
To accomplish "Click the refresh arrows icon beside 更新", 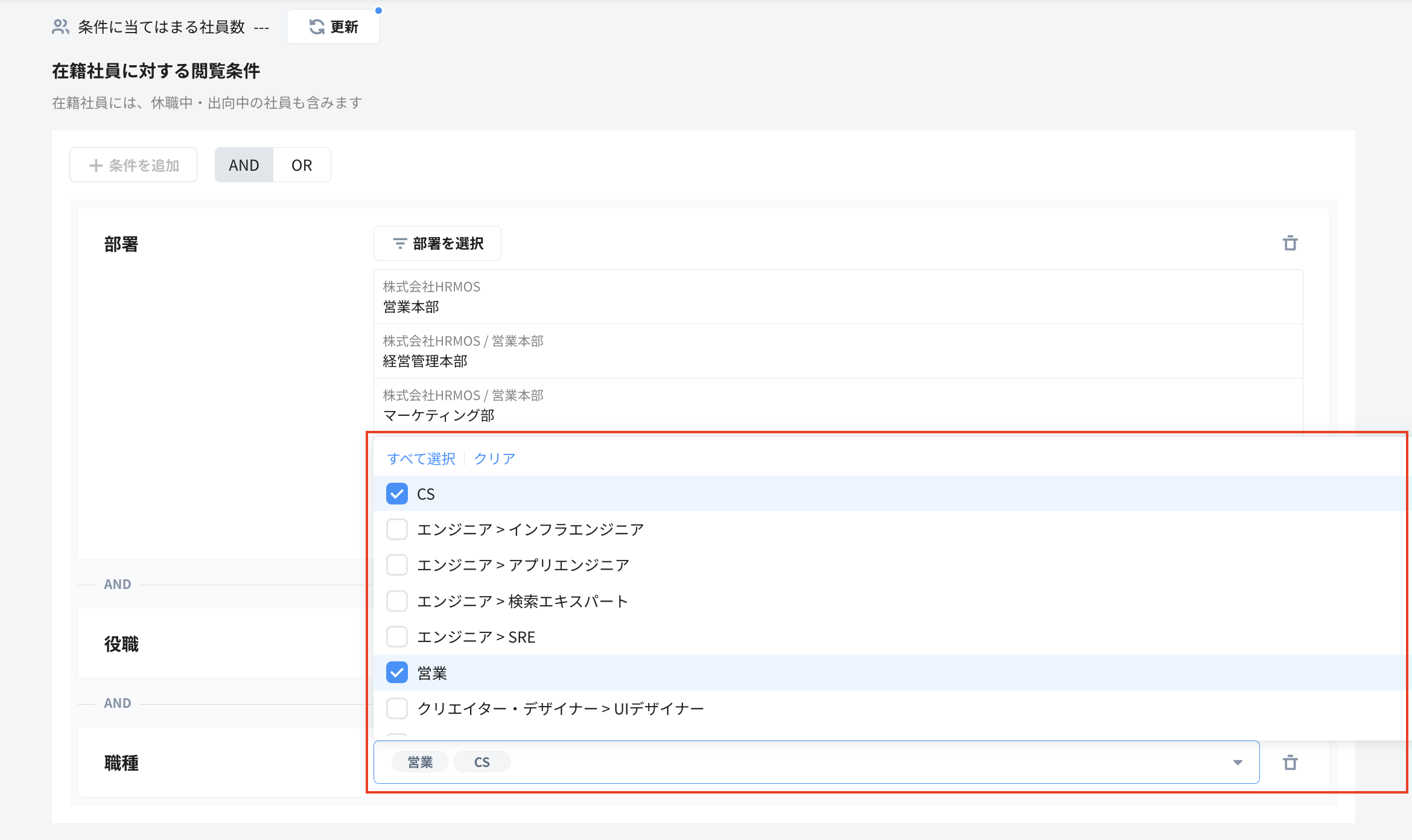I will pyautogui.click(x=317, y=27).
